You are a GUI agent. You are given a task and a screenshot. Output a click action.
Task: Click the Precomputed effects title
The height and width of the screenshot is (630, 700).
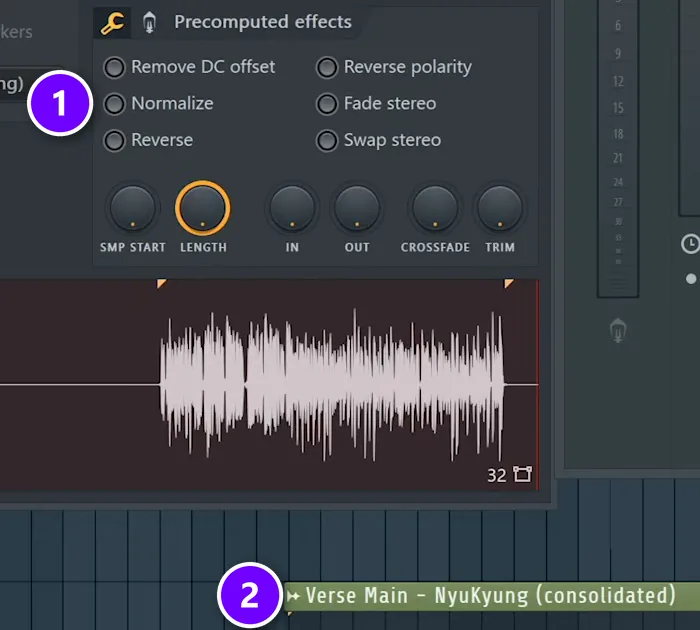coord(263,22)
